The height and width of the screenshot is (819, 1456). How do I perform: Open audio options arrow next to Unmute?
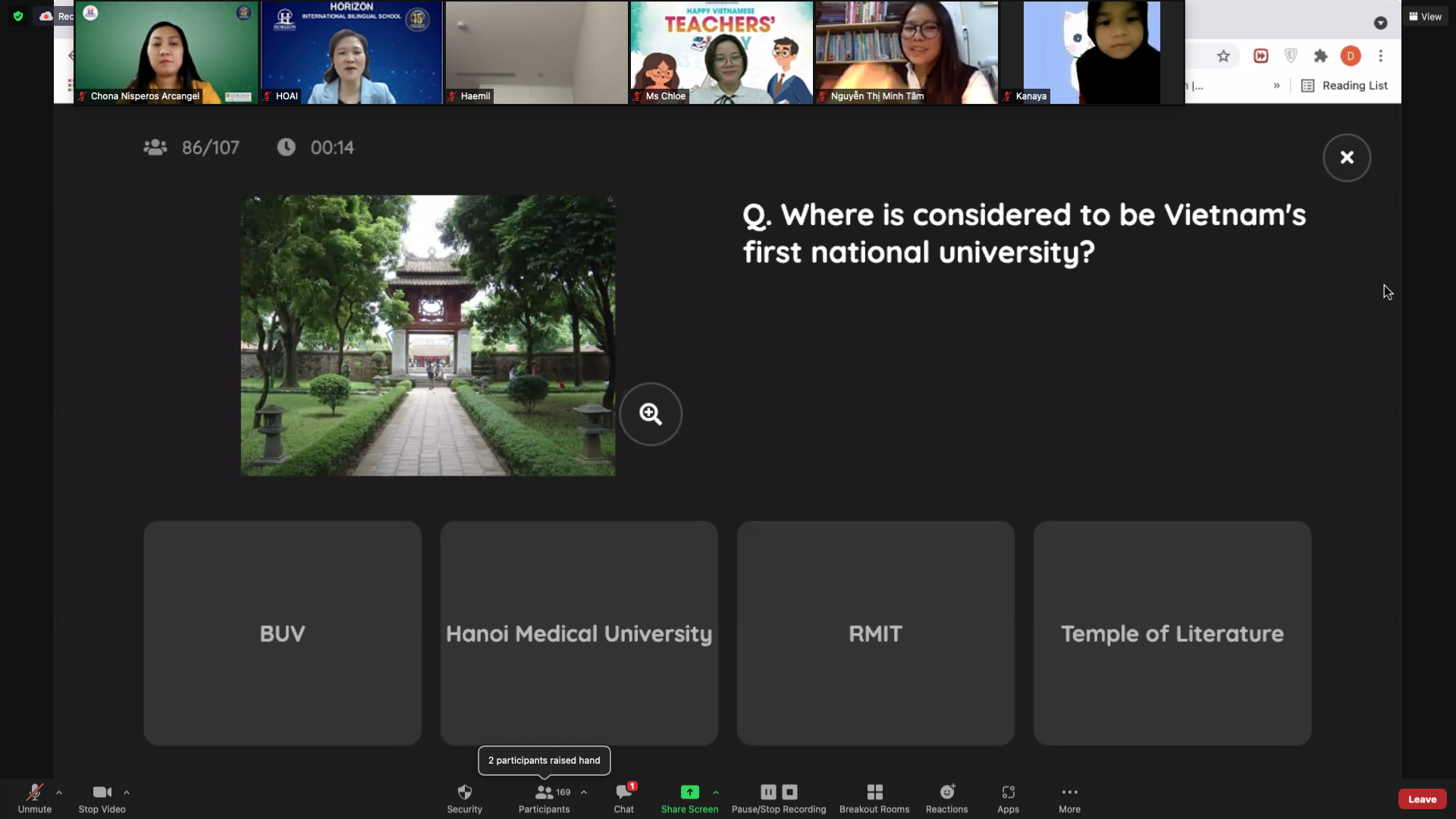tap(59, 792)
